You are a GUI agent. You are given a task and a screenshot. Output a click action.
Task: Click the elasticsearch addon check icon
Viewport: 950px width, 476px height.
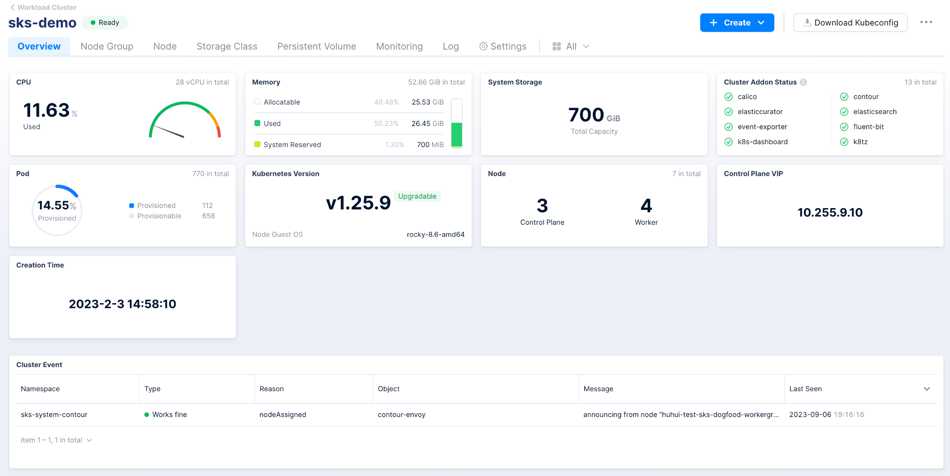(844, 112)
